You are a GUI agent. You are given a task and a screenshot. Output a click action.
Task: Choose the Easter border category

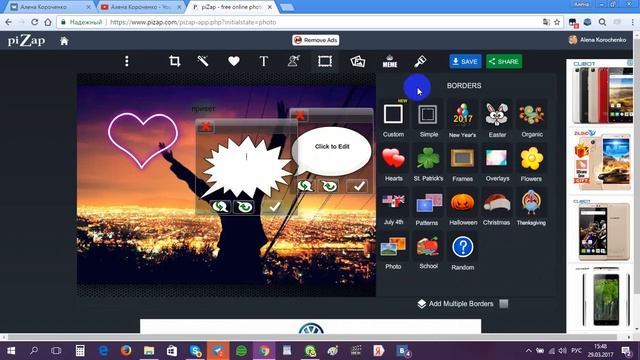(497, 119)
